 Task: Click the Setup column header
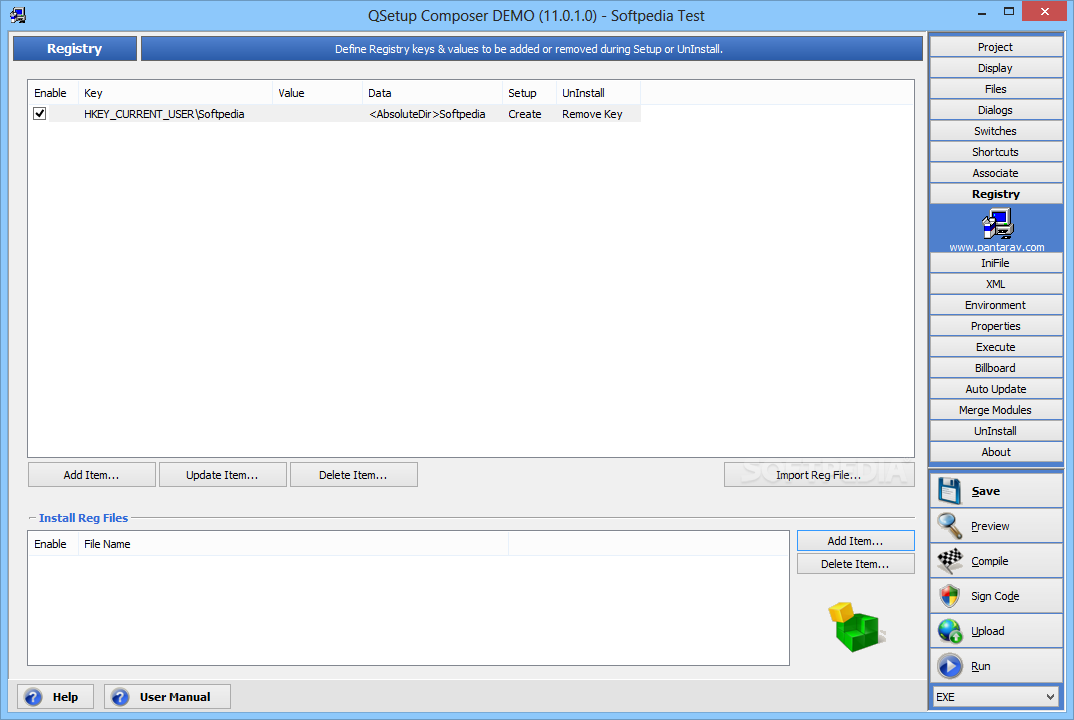click(529, 92)
